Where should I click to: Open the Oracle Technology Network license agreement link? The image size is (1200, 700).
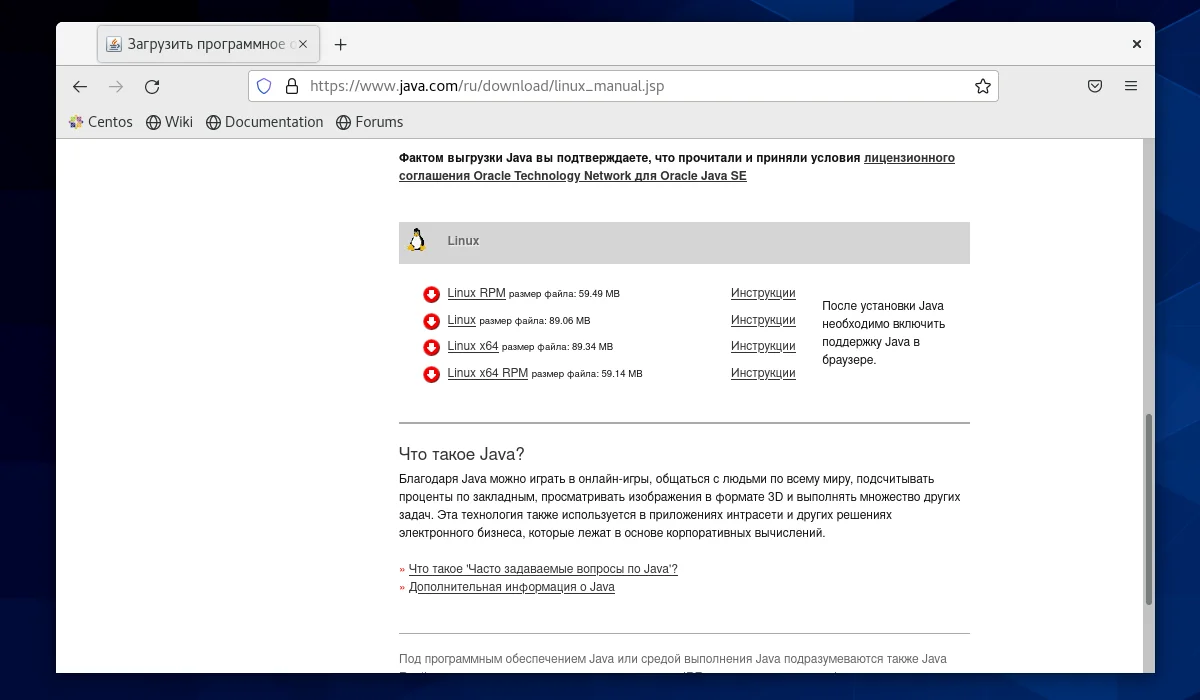677,167
